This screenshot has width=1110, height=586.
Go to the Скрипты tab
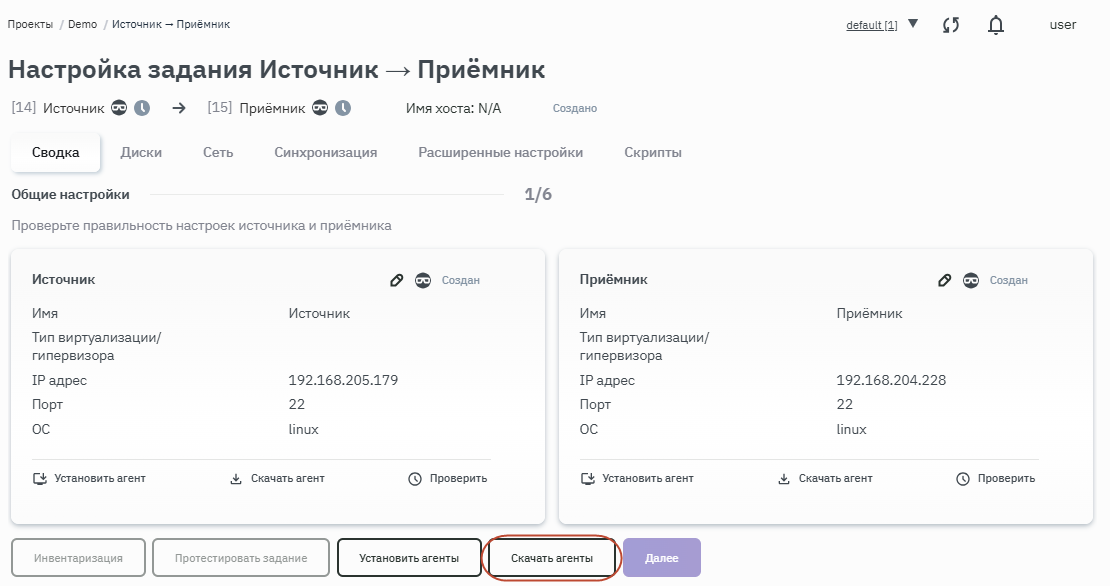(653, 153)
